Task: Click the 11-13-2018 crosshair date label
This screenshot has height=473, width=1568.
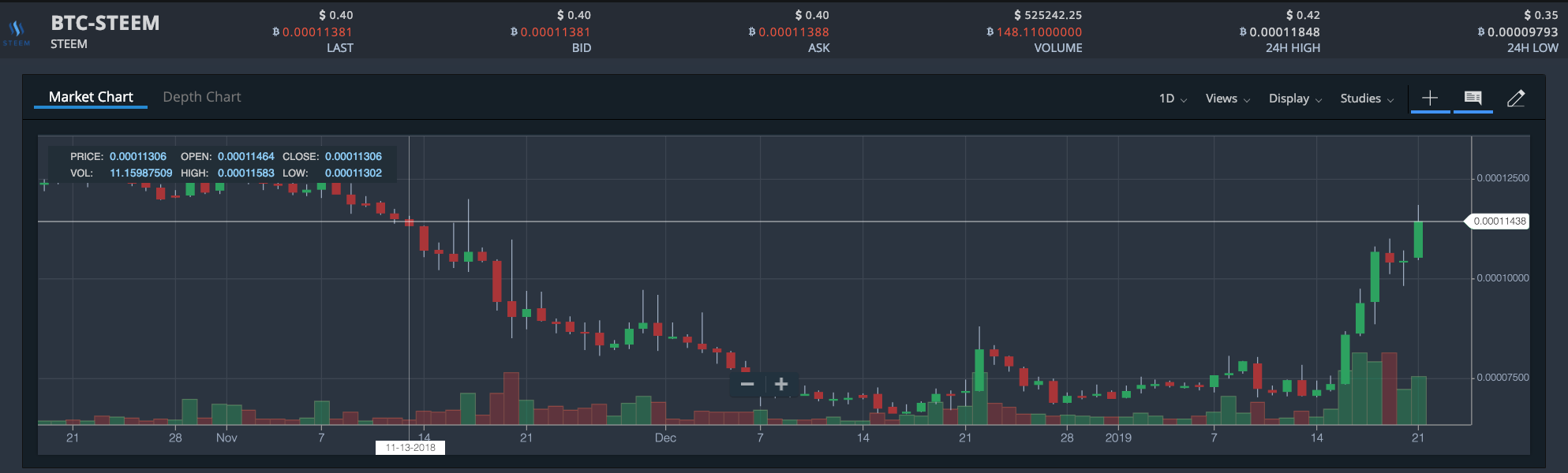Action: [410, 448]
